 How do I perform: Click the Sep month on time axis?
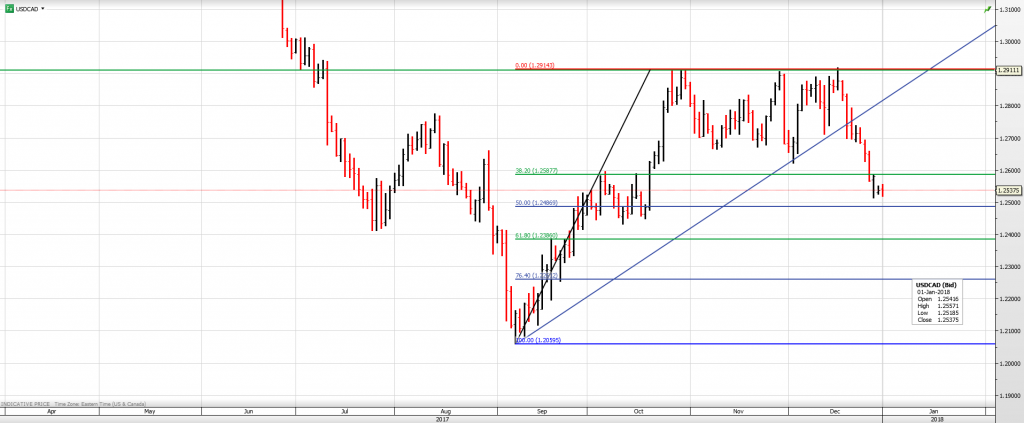[541, 410]
